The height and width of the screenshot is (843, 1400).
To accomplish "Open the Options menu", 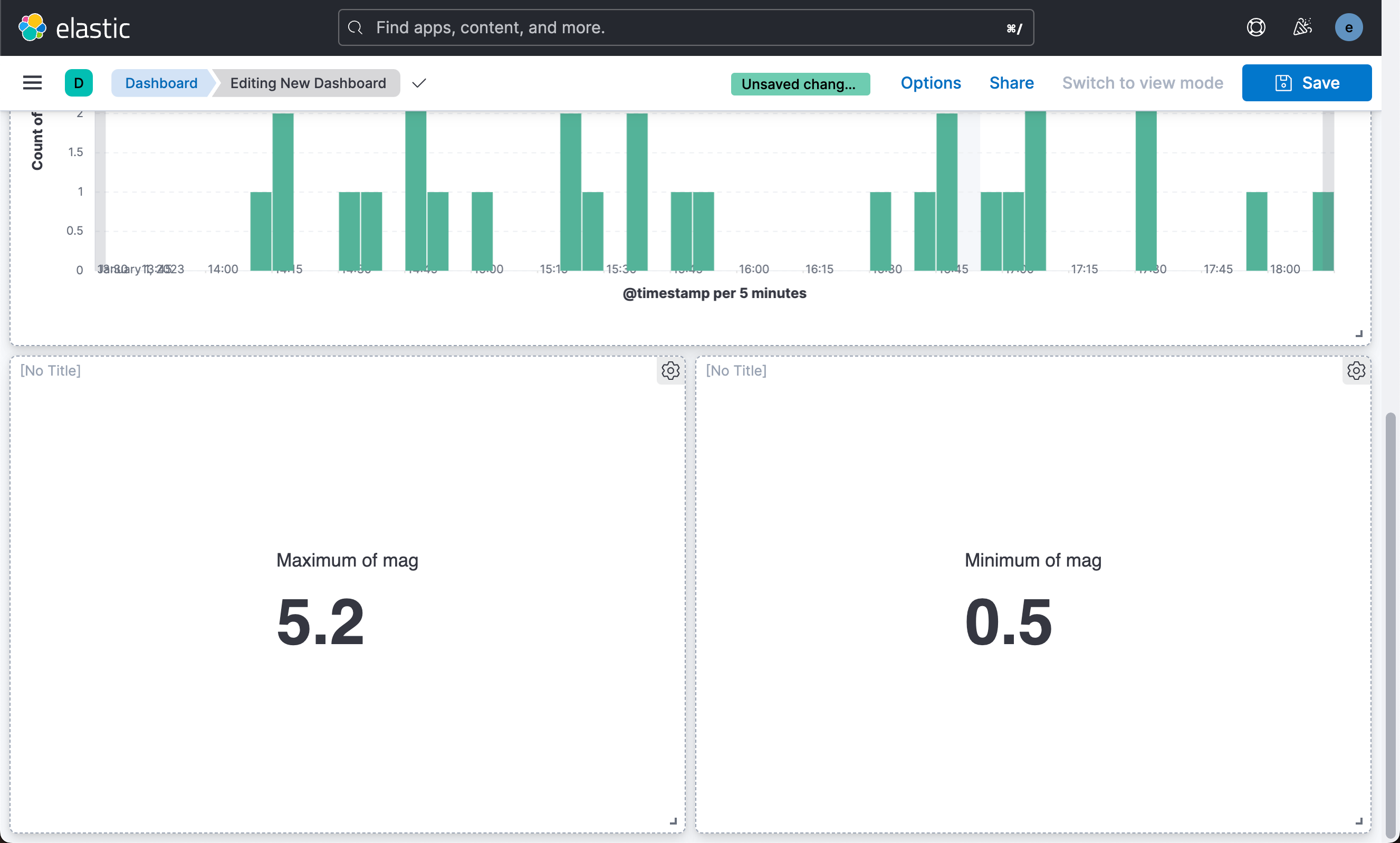I will coord(931,83).
